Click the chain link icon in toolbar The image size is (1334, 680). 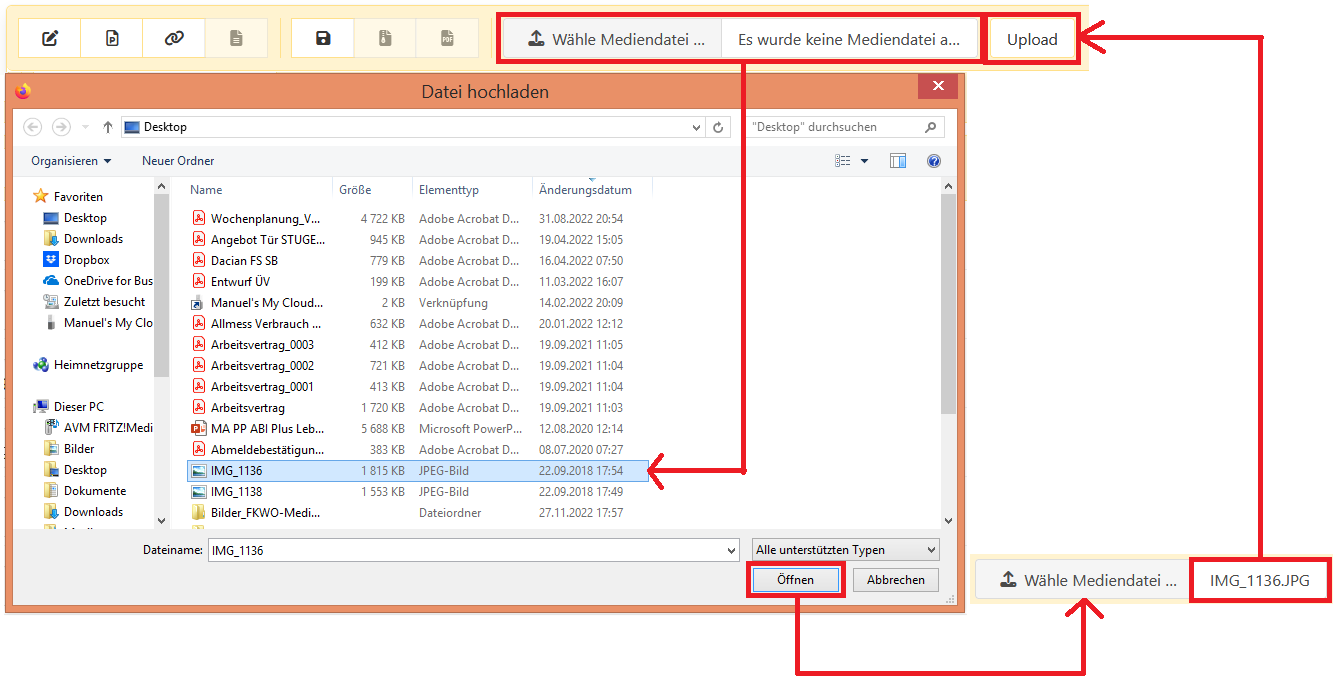174,39
